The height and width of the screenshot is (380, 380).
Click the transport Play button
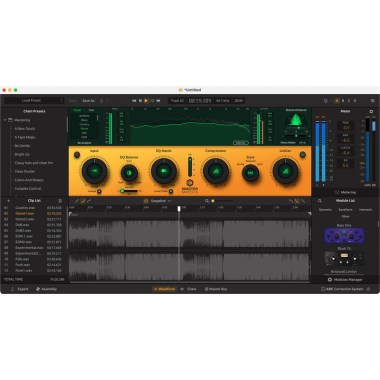point(146,100)
